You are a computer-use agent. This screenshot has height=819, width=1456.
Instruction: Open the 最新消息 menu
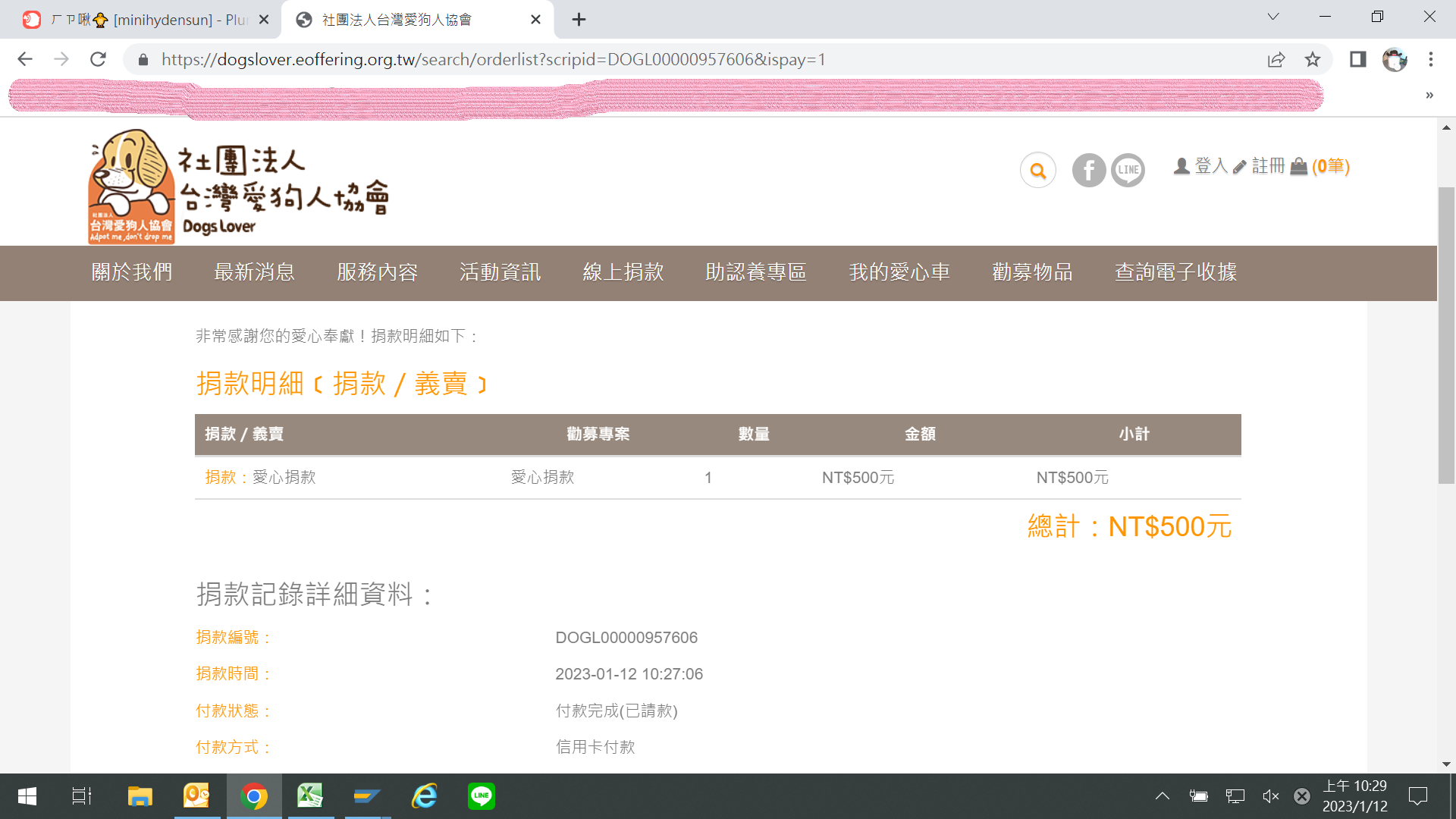[x=255, y=272]
